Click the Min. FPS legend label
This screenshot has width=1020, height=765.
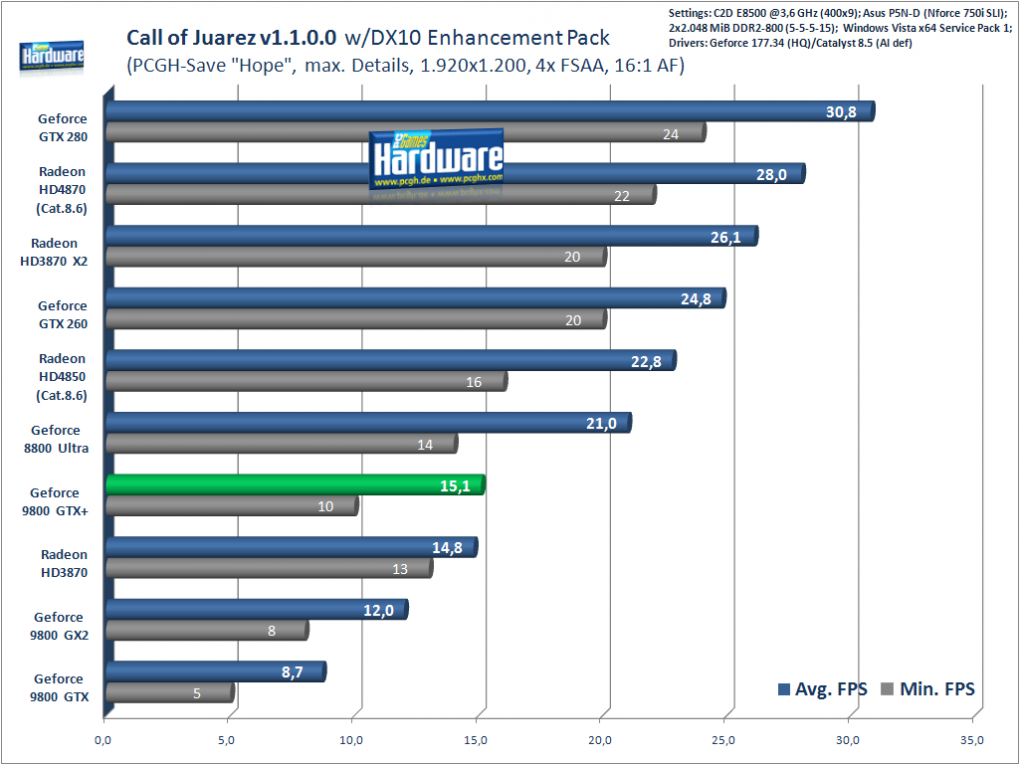pyautogui.click(x=937, y=689)
